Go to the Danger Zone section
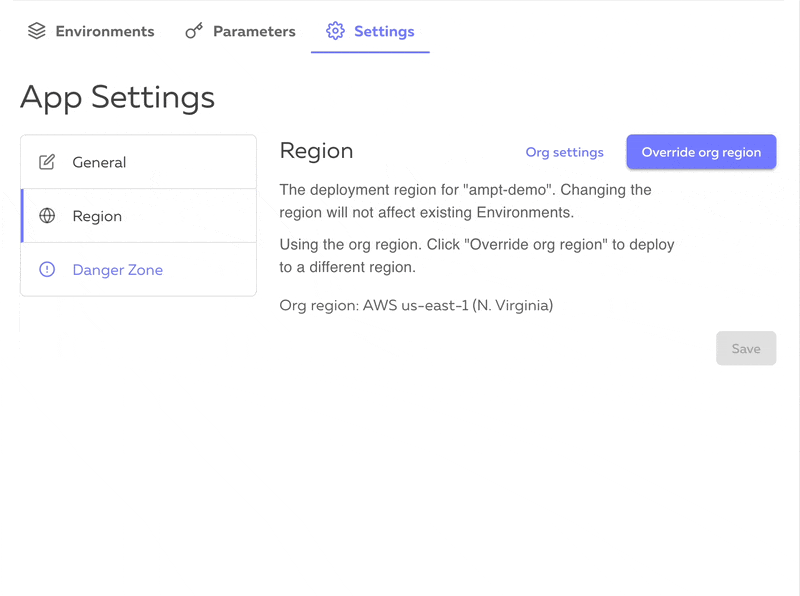The width and height of the screenshot is (800, 596). [x=138, y=269]
